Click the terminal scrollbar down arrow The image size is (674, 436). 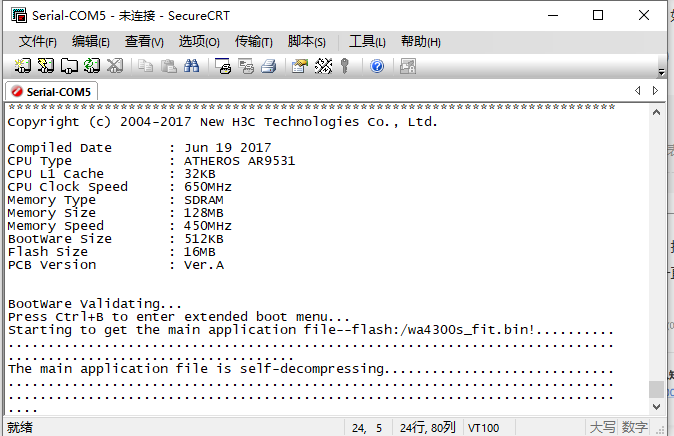[x=656, y=406]
